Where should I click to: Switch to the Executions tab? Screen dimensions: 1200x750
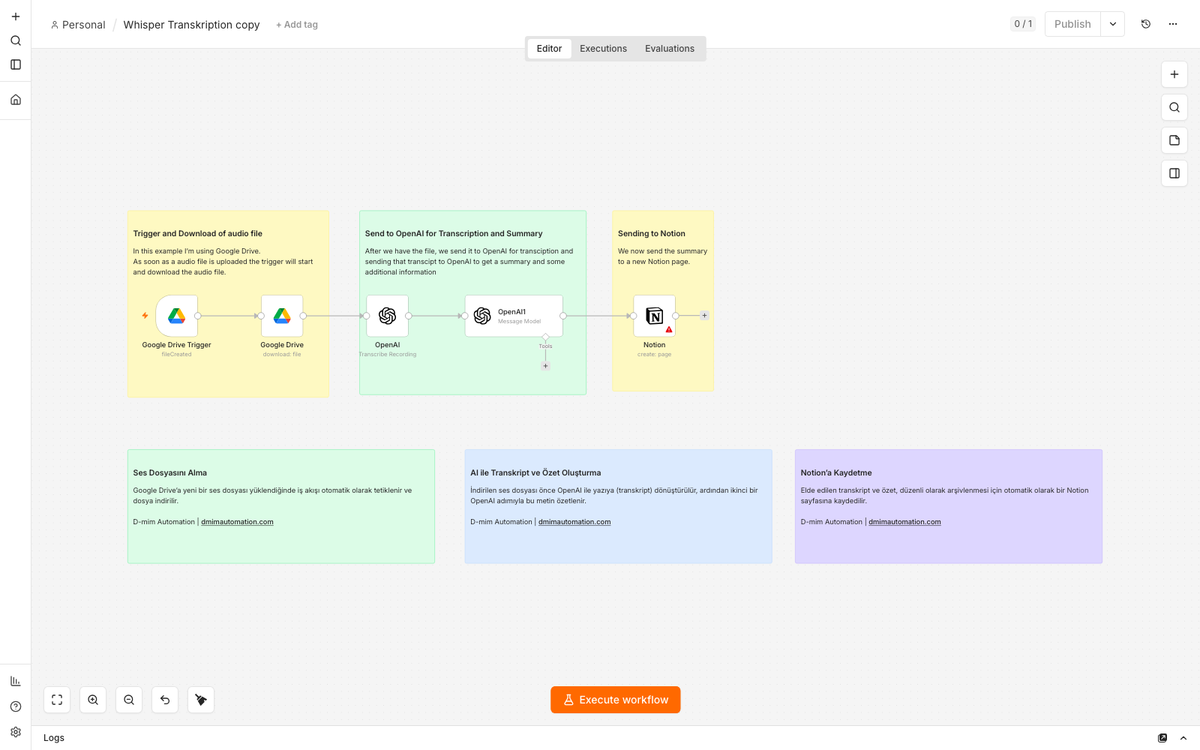(x=603, y=48)
